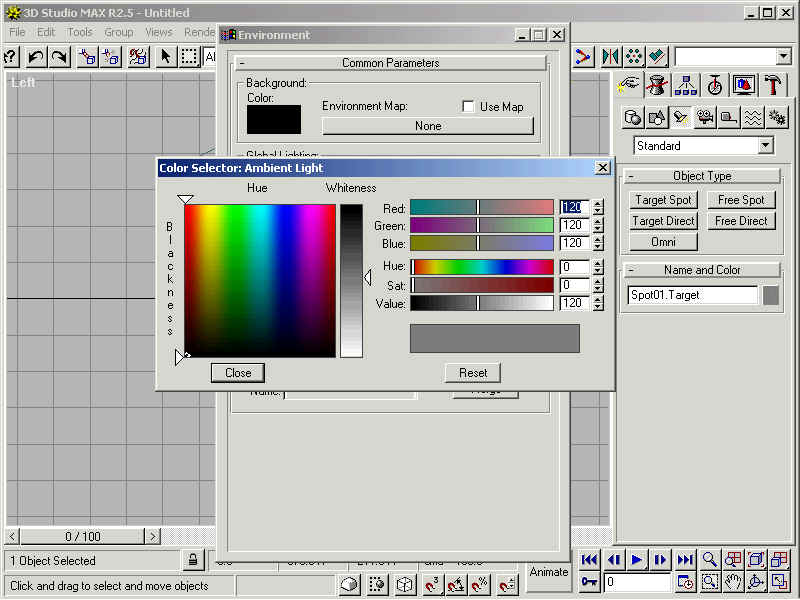
Task: Open the Helpers creation category
Action: point(728,117)
